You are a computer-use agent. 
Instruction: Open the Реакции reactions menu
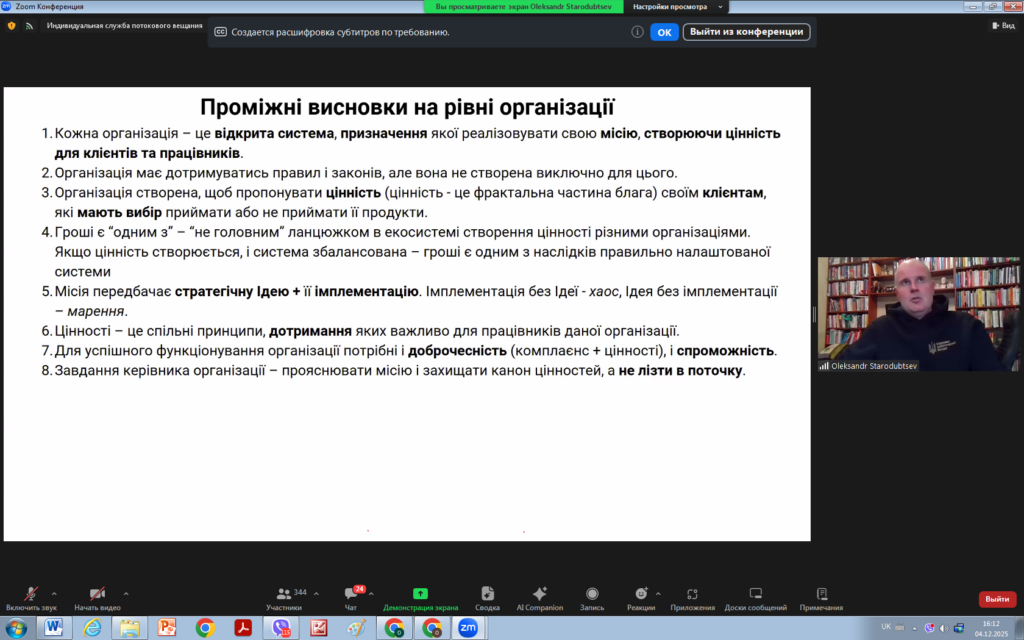point(641,595)
